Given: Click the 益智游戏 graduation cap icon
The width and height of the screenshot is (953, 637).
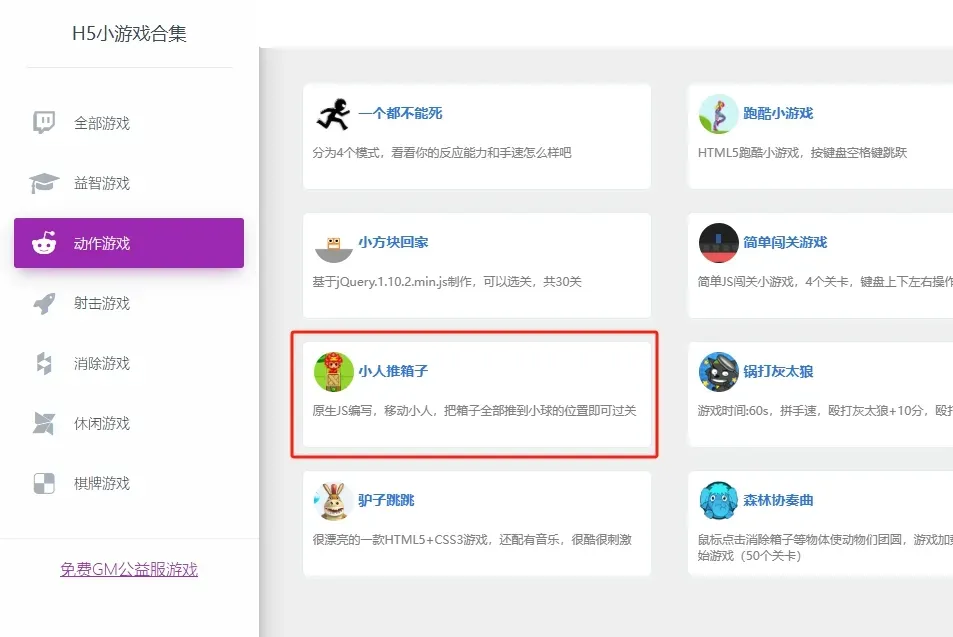Looking at the screenshot, I should [x=44, y=183].
